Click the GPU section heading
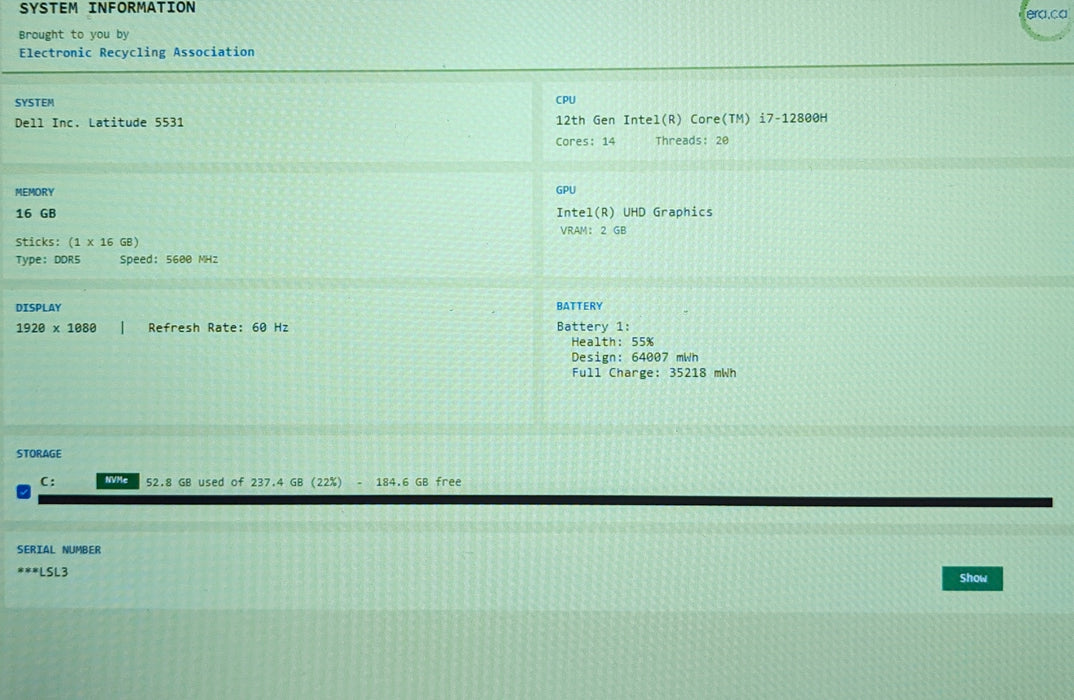The image size is (1074, 700). click(x=566, y=190)
